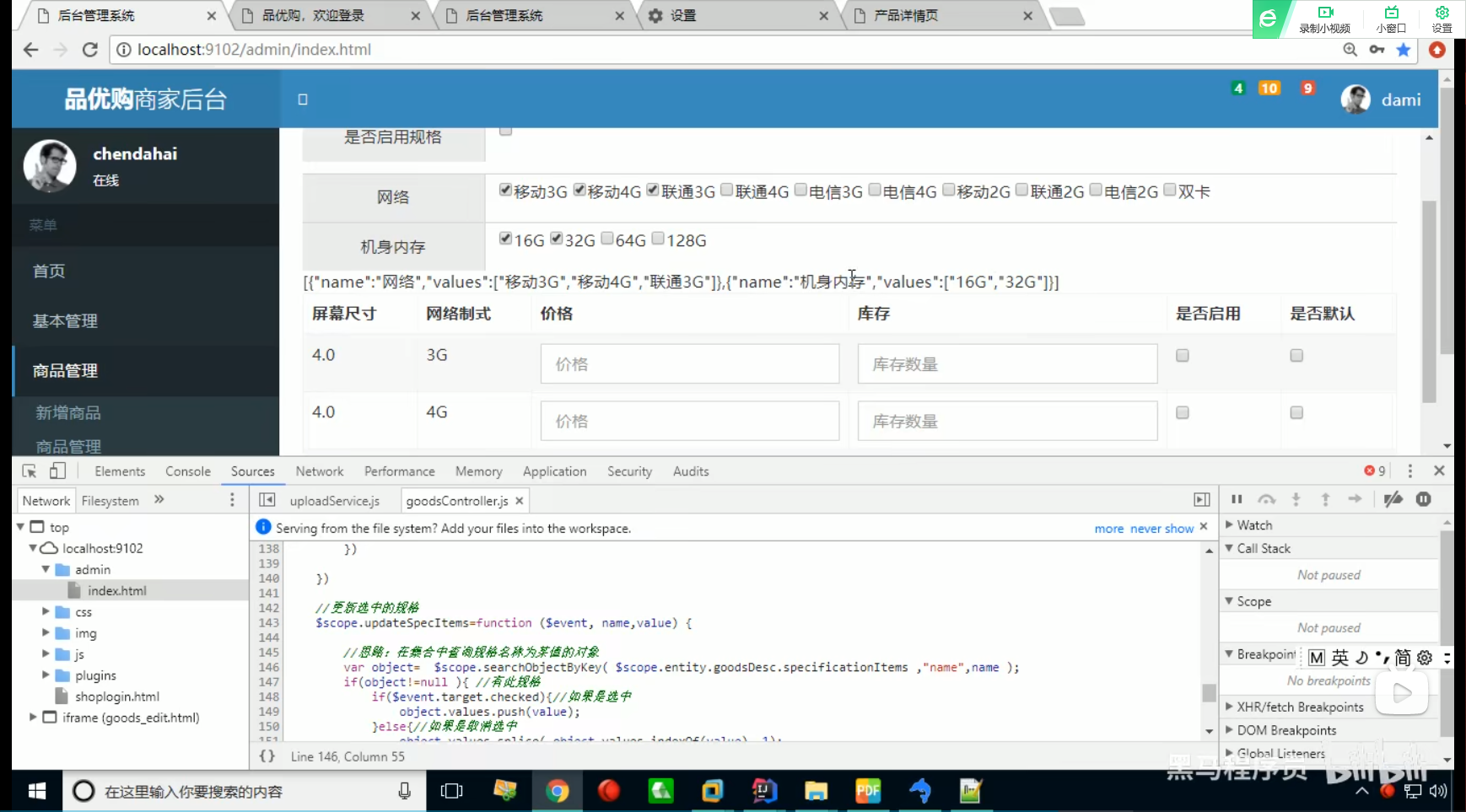The image size is (1466, 812).
Task: Open Chrome from Windows taskbar
Action: coord(557,791)
